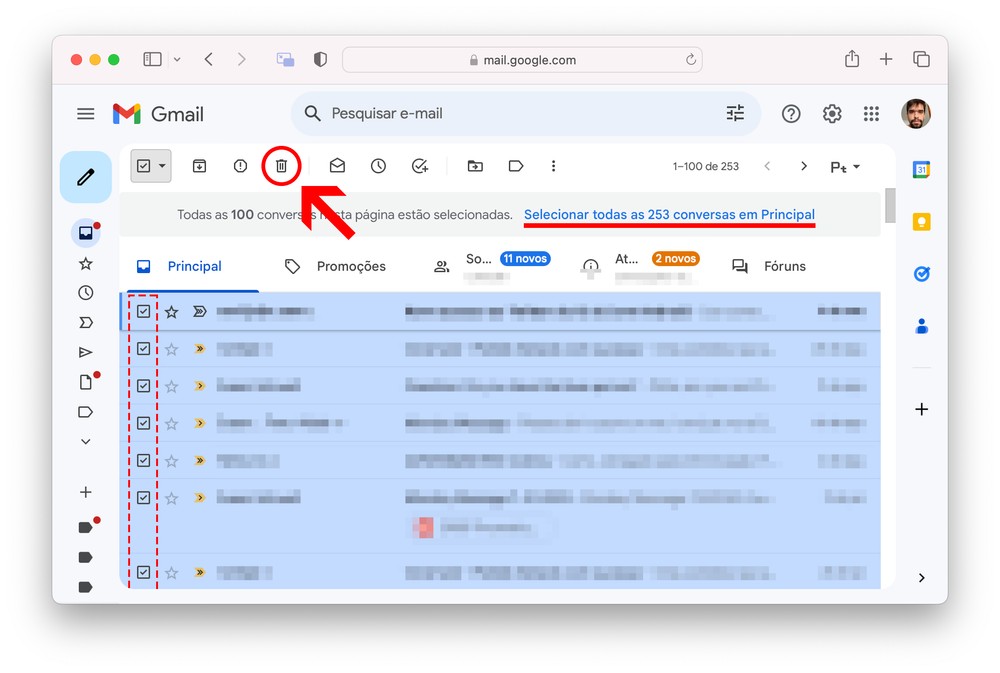
Task: Archive selected conversations with archive icon
Action: coord(199,166)
